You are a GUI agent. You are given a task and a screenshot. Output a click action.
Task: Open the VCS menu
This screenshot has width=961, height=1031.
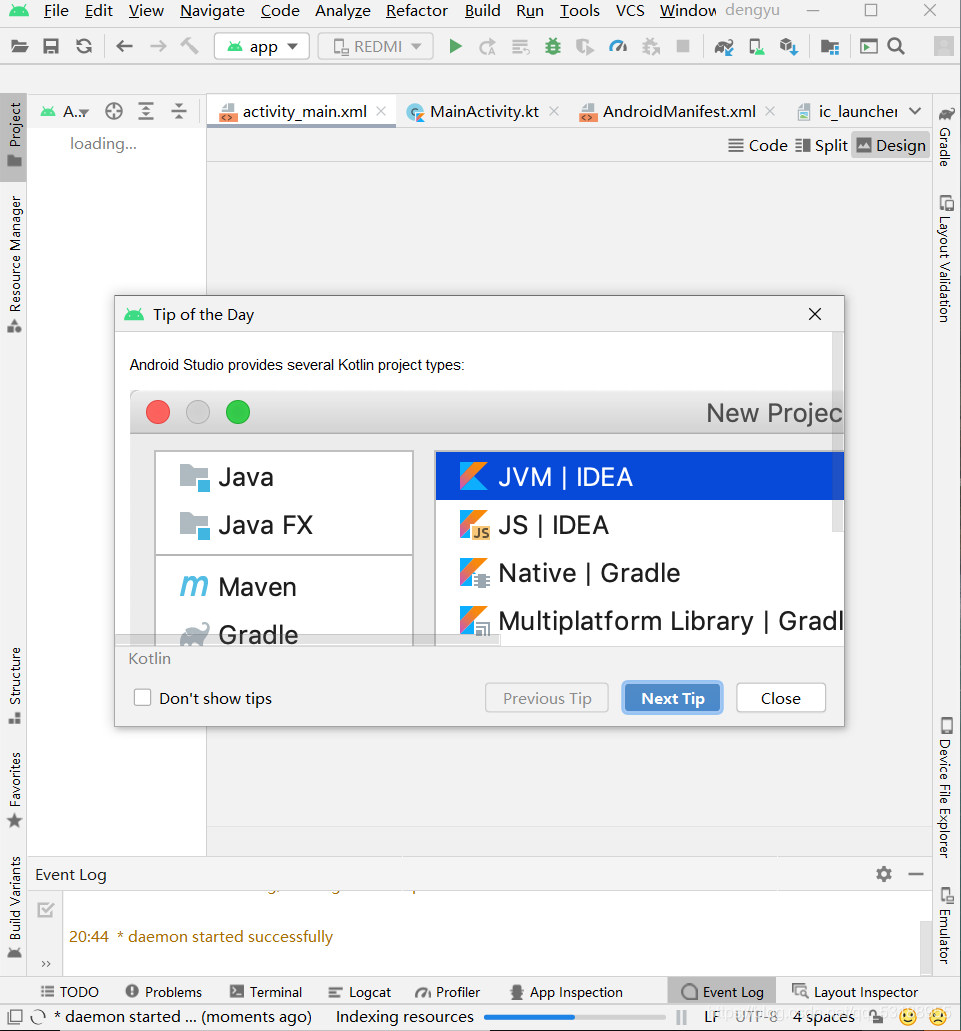click(630, 11)
